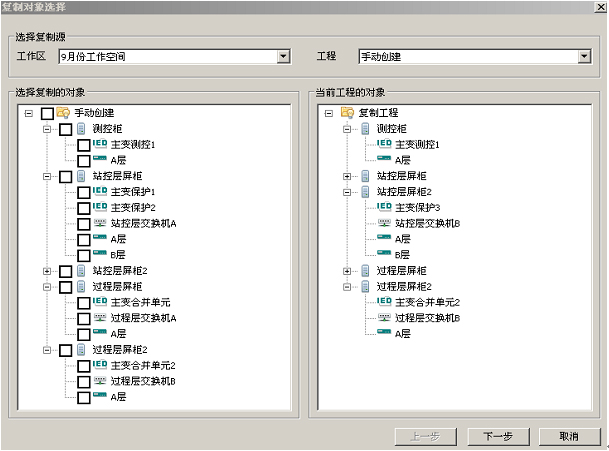
Task: Tick the checkbox for 主变保护1
Action: [x=83, y=192]
